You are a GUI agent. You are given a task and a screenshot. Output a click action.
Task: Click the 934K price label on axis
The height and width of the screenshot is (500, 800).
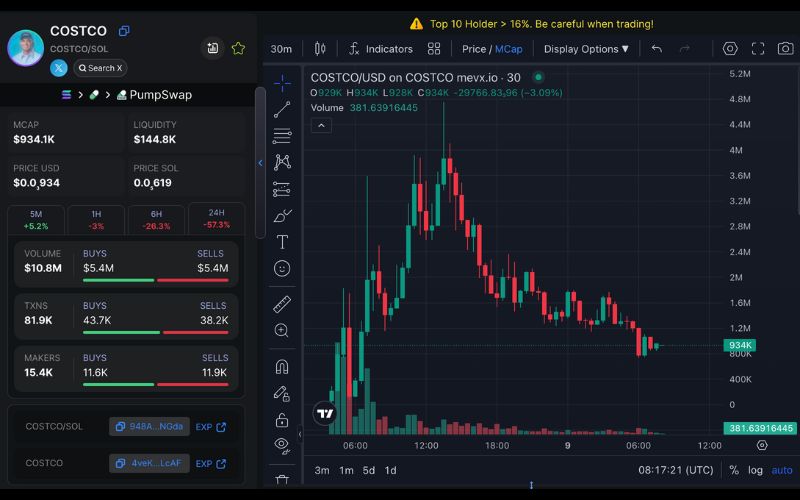click(740, 345)
